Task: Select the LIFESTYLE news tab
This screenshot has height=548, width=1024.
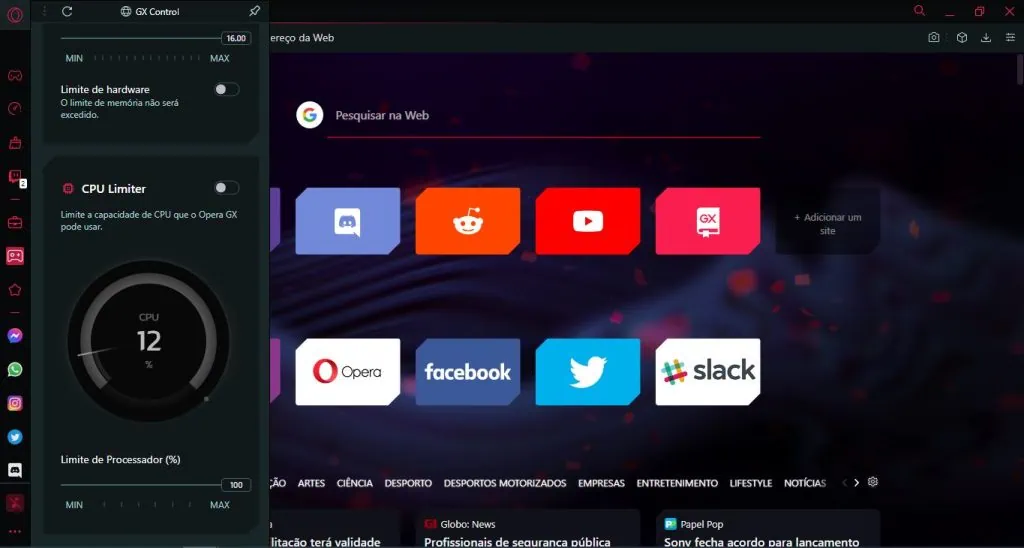Action: 751,483
